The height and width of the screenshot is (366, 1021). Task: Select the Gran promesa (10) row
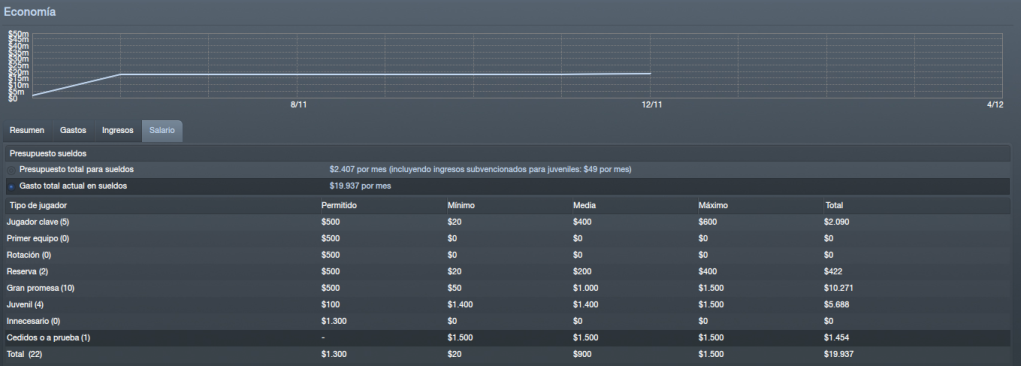click(x=508, y=288)
